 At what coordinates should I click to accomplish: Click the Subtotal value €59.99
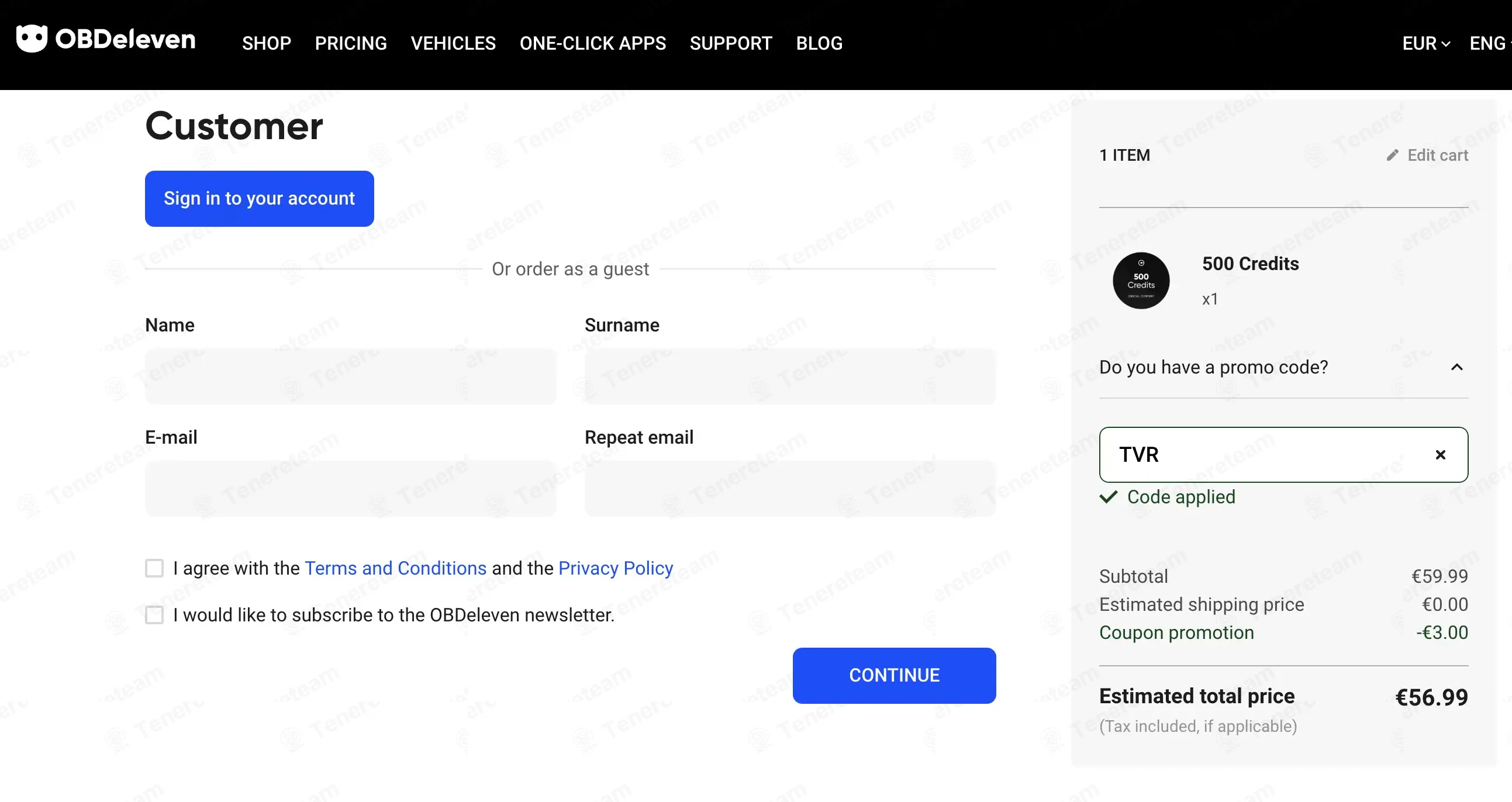click(x=1440, y=576)
